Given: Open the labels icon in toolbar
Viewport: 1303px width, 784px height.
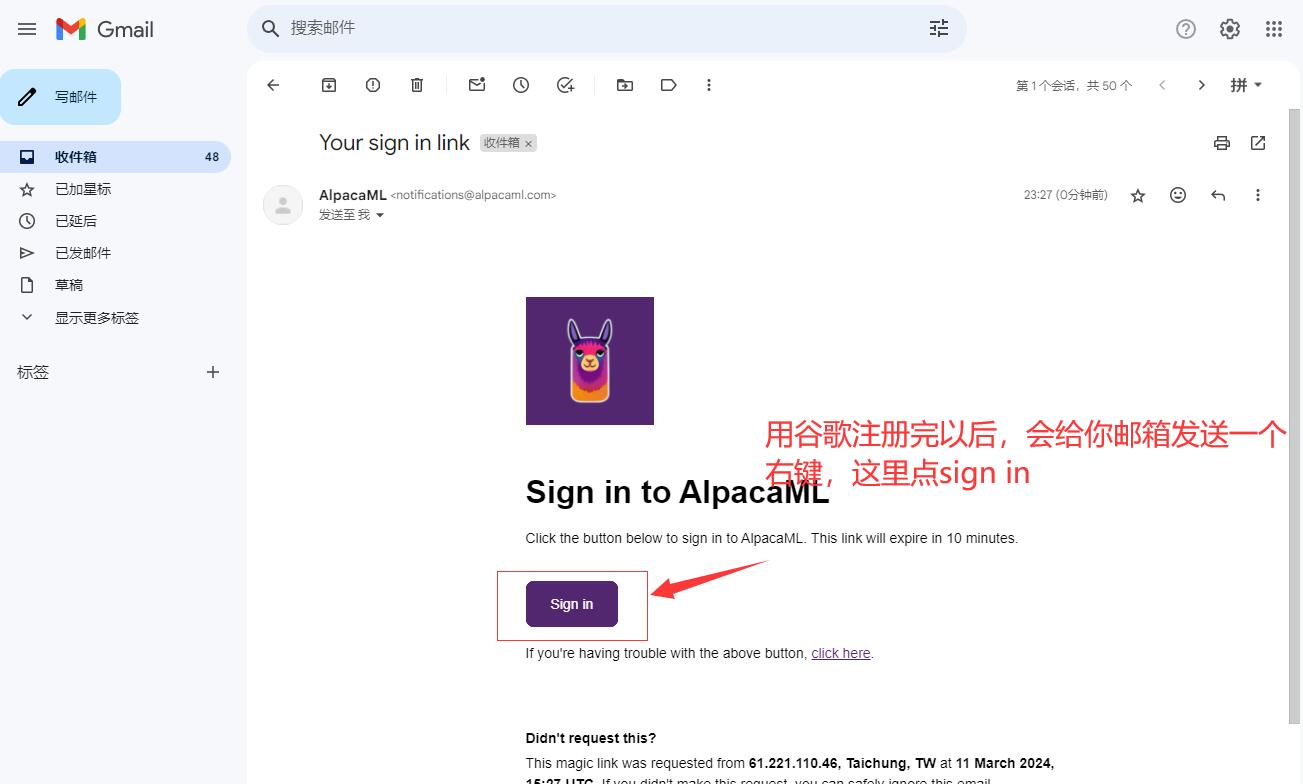Looking at the screenshot, I should [x=669, y=85].
